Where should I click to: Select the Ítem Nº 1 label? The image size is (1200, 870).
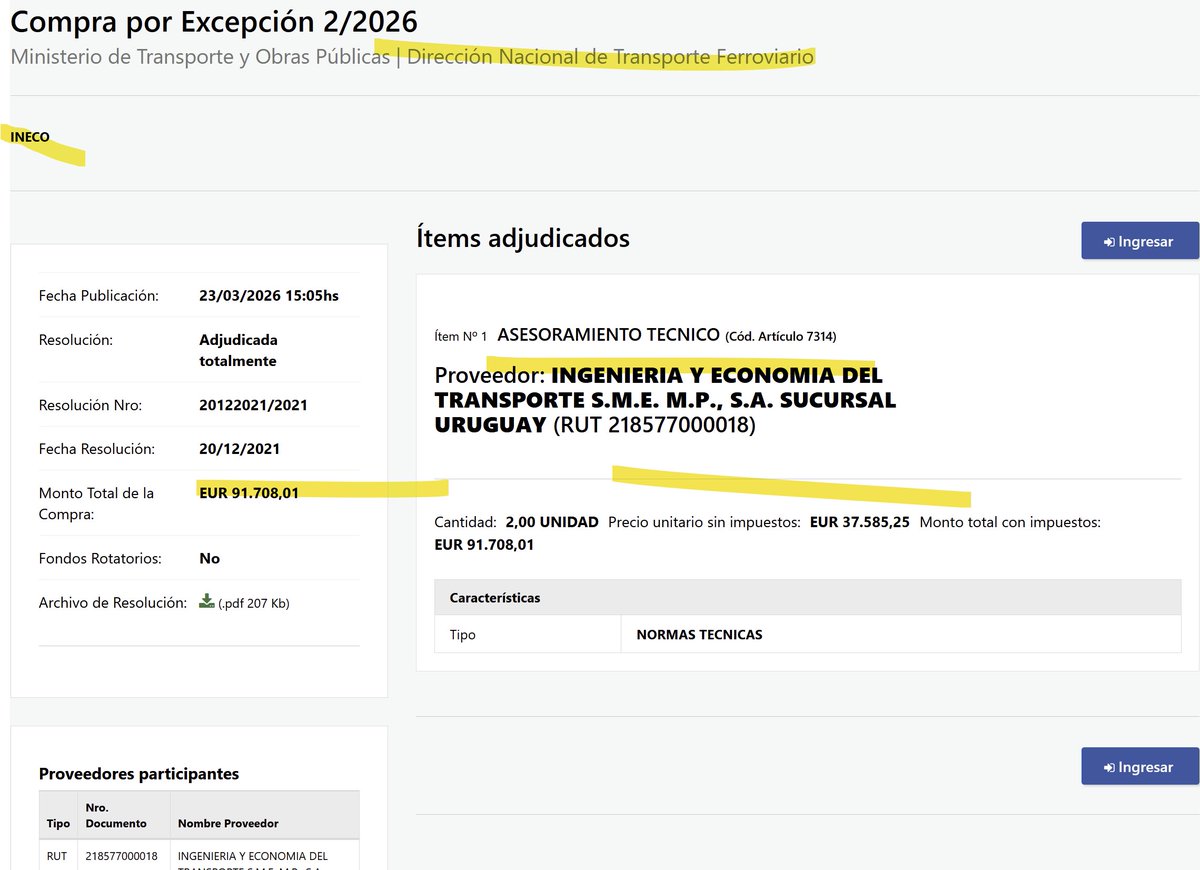pyautogui.click(x=461, y=337)
